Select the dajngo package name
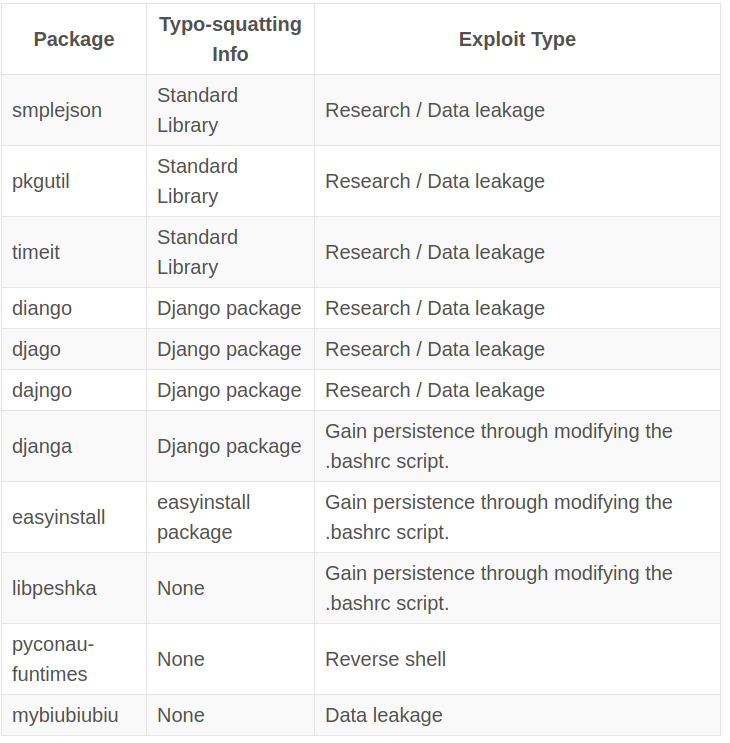 pos(42,390)
